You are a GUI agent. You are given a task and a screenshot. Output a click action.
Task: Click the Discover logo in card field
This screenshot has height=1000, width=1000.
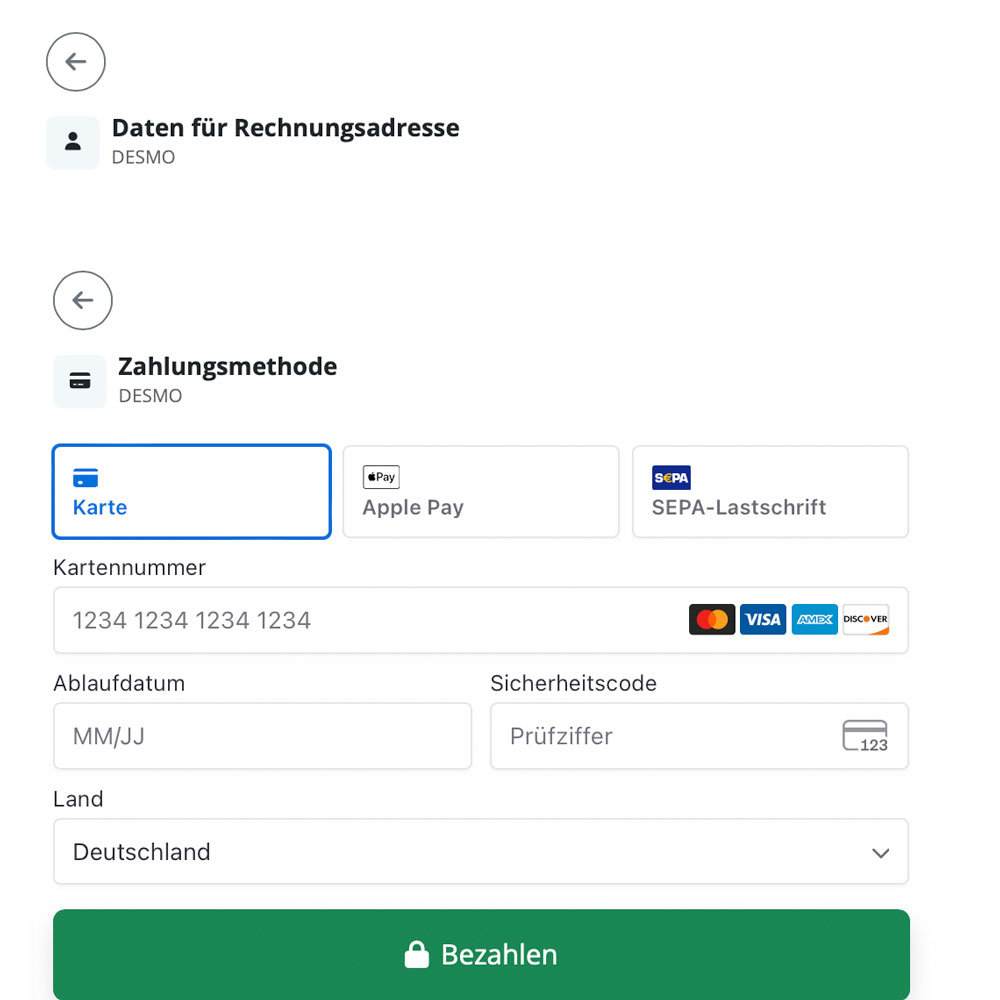point(866,620)
